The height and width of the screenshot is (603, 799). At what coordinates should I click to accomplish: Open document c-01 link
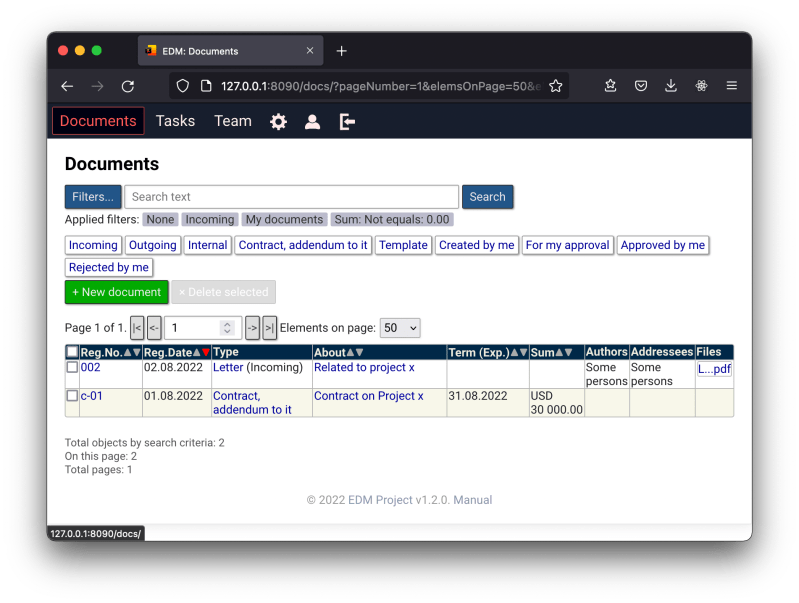(91, 396)
